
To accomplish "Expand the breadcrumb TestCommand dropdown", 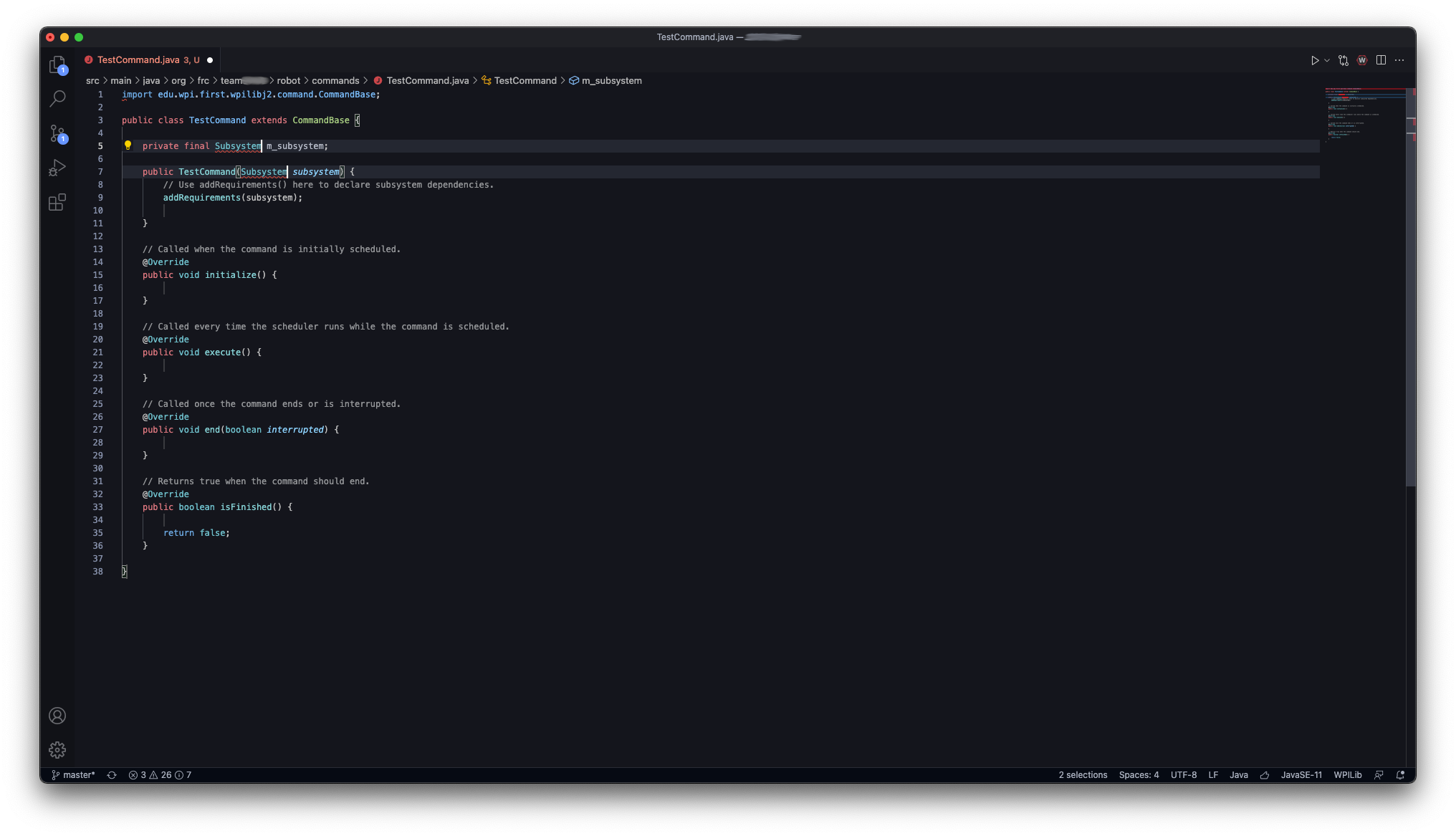I will tap(525, 80).
